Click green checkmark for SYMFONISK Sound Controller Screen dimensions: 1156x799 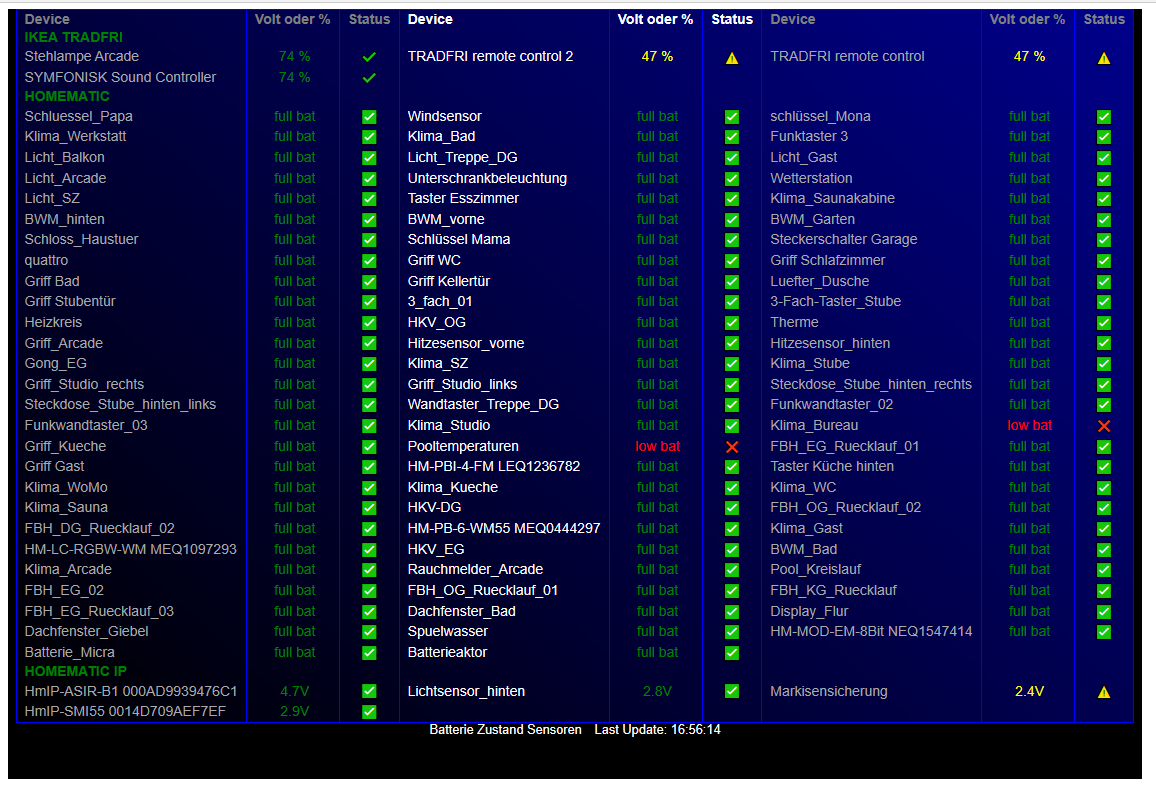369,77
